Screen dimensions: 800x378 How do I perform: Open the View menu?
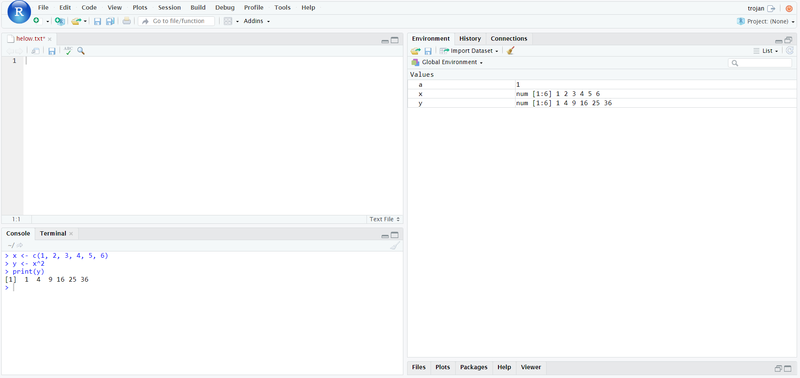115,8
